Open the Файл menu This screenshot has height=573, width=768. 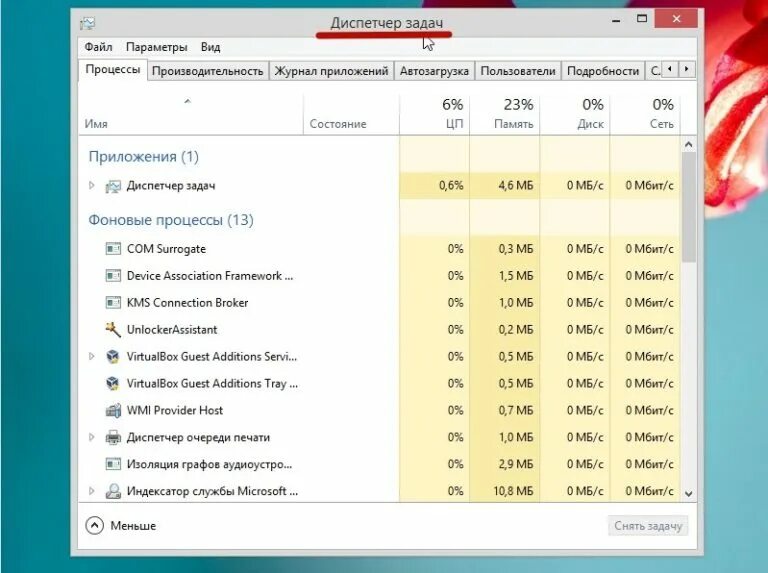(98, 47)
